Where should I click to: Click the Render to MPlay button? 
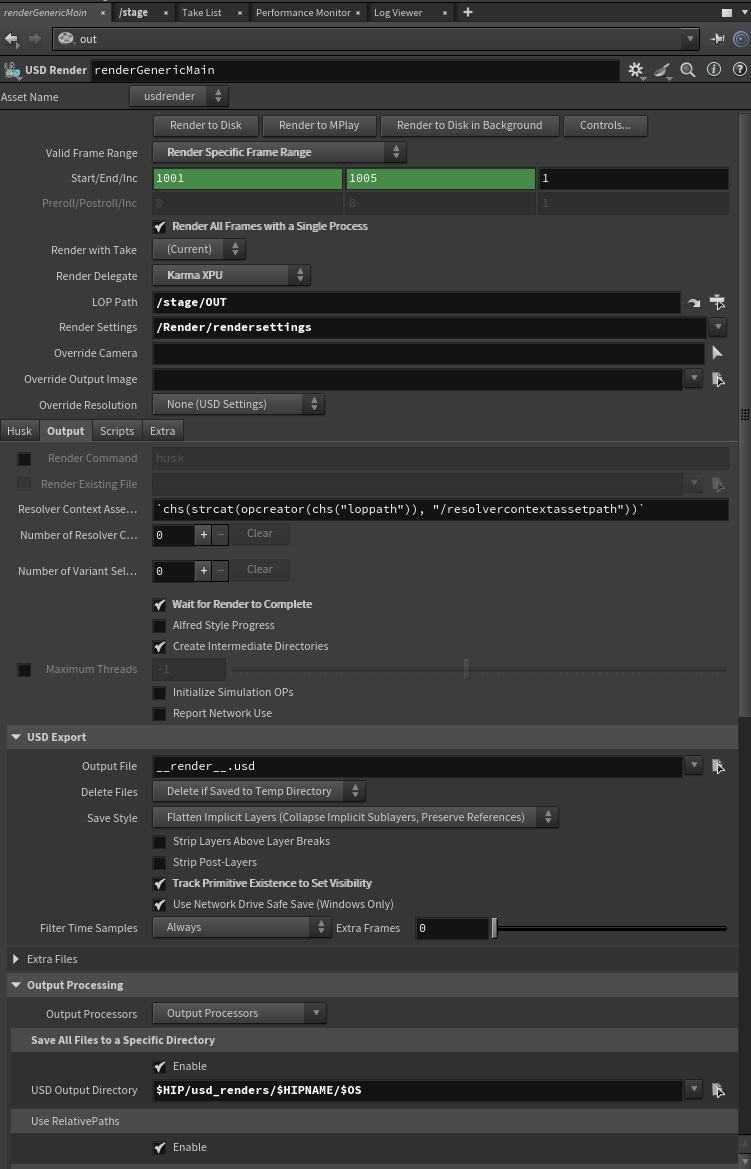[x=318, y=126]
